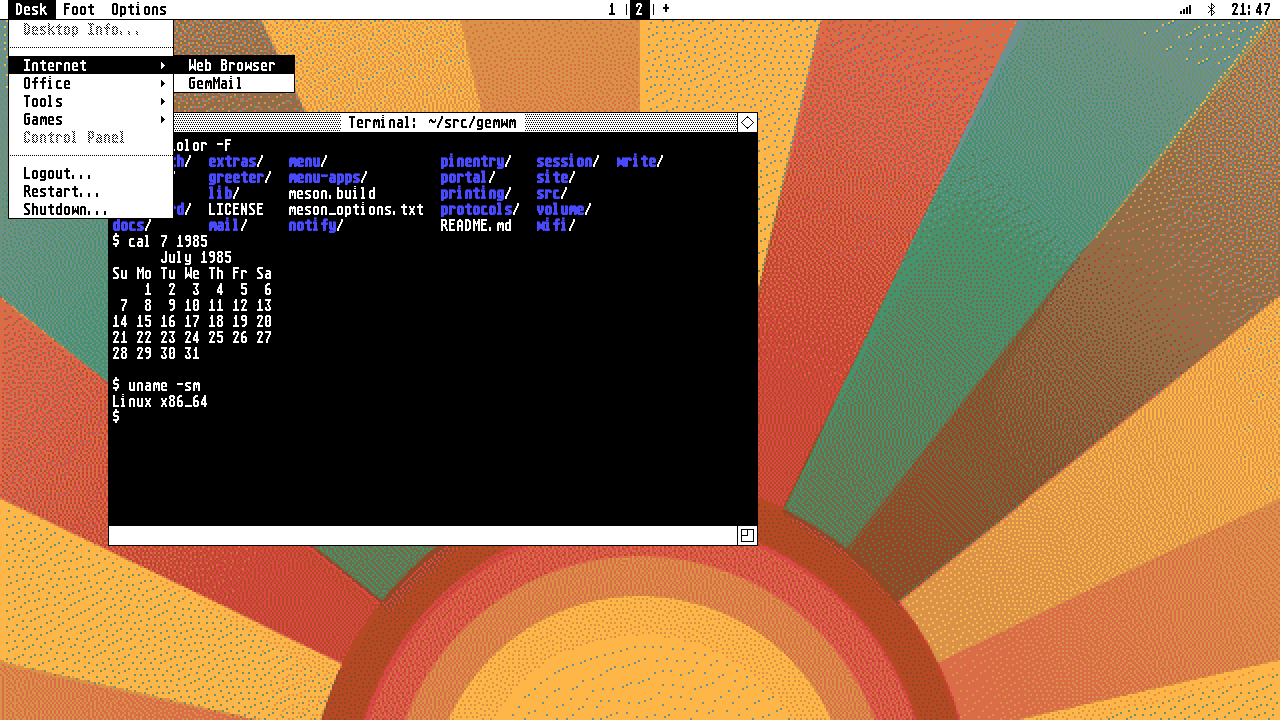Image resolution: width=1280 pixels, height=720 pixels.
Task: Click the wifi/ directory entry
Action: [556, 225]
